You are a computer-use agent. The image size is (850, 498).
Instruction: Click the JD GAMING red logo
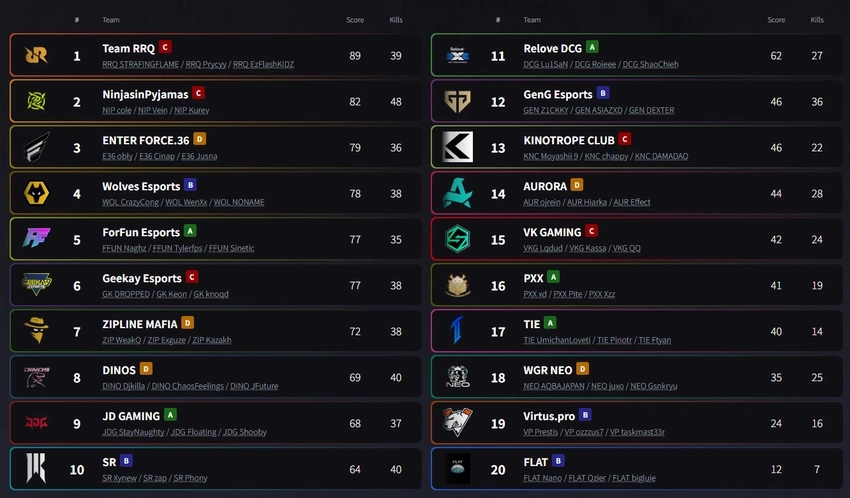[36, 422]
